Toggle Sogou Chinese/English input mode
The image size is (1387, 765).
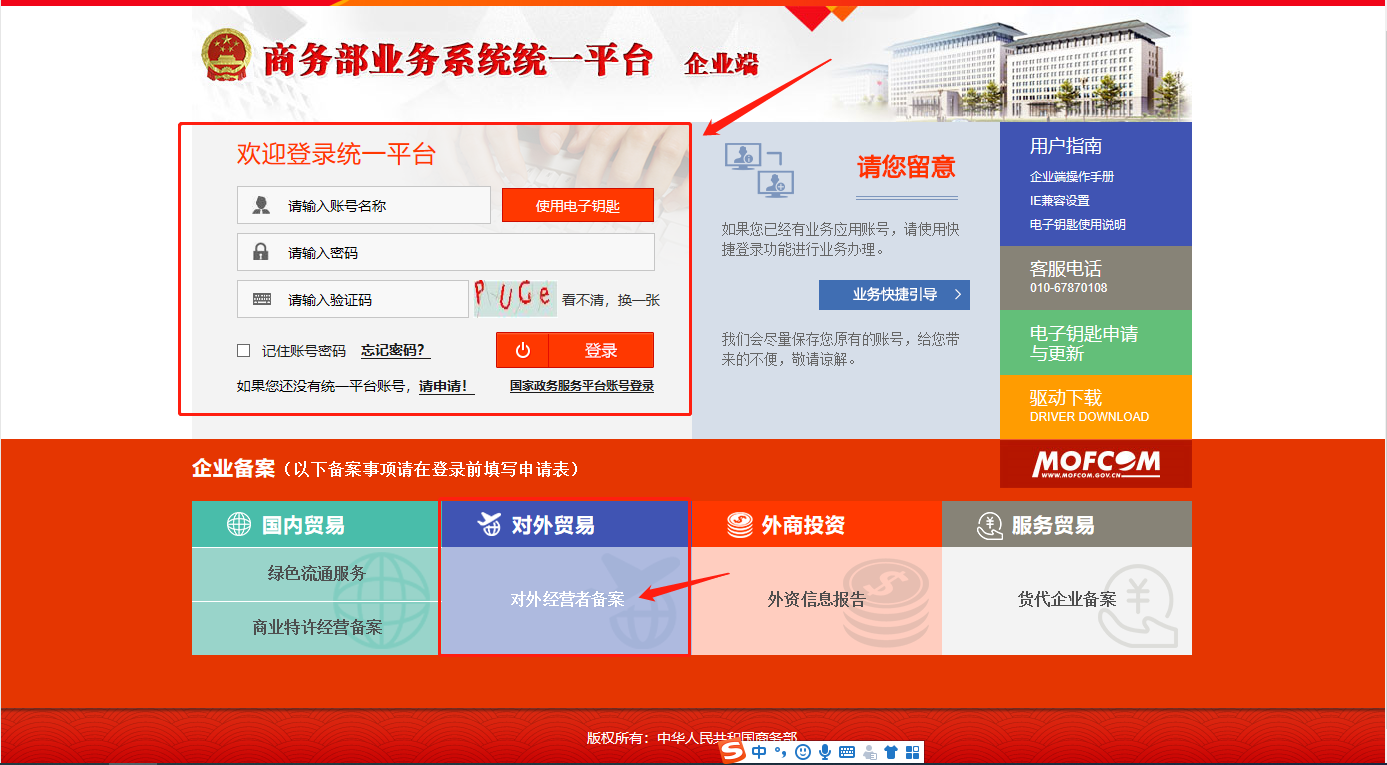point(759,751)
